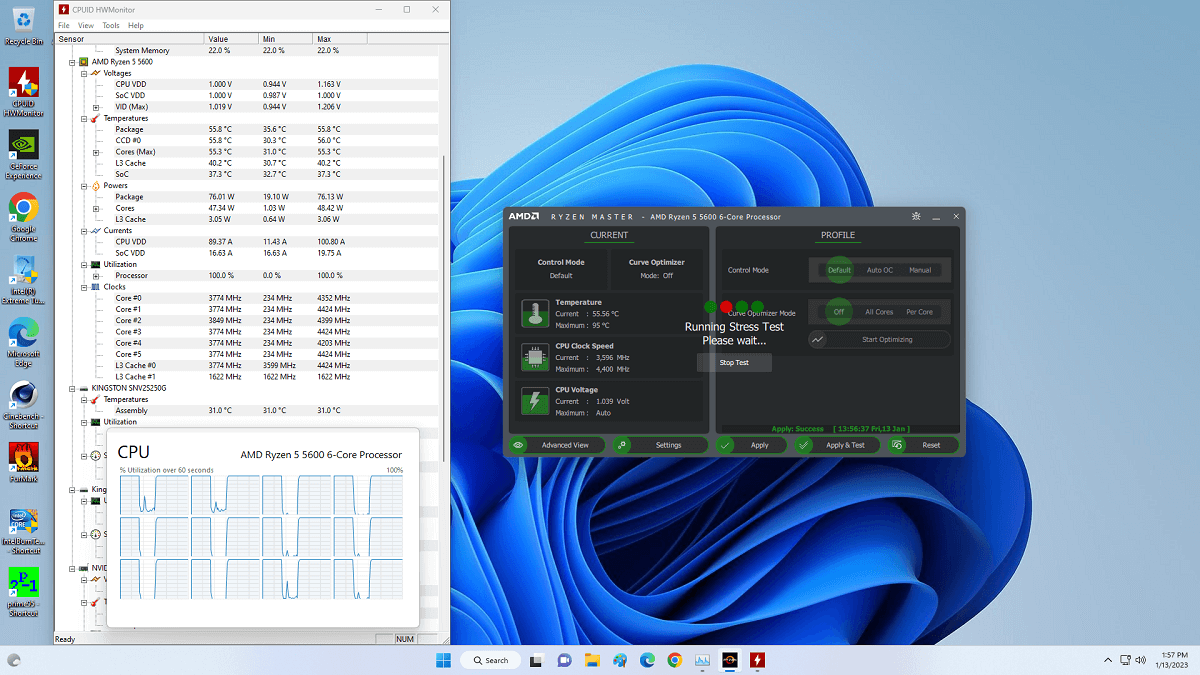Click Start Optimizing button
This screenshot has width=1200, height=675.
point(880,339)
